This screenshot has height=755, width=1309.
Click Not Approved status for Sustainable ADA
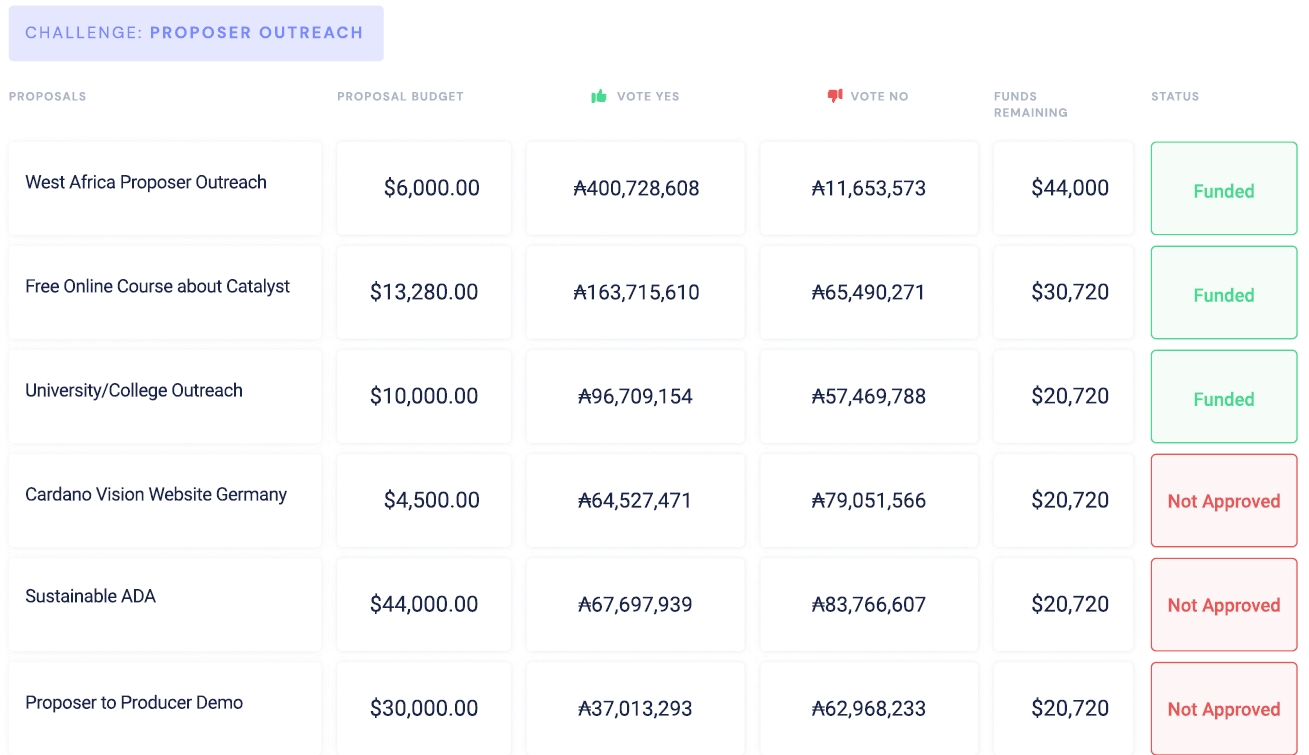point(1223,605)
